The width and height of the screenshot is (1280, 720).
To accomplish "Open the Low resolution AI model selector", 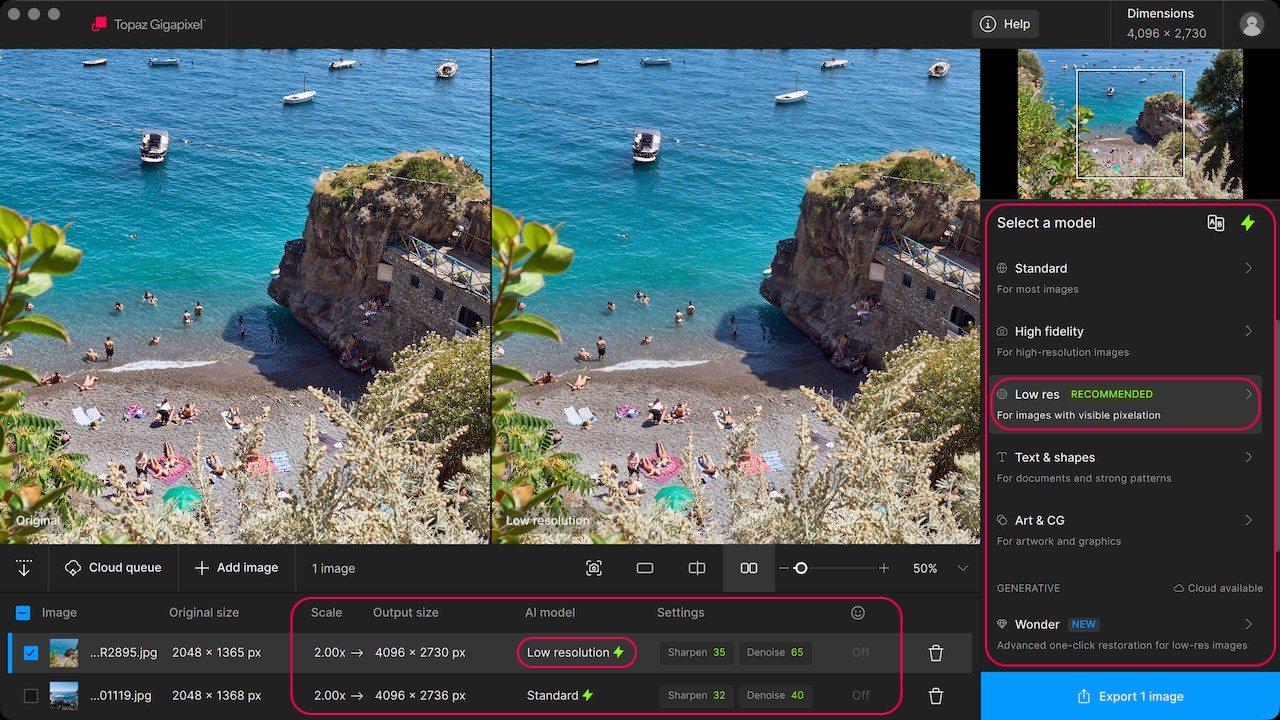I will pyautogui.click(x=576, y=653).
